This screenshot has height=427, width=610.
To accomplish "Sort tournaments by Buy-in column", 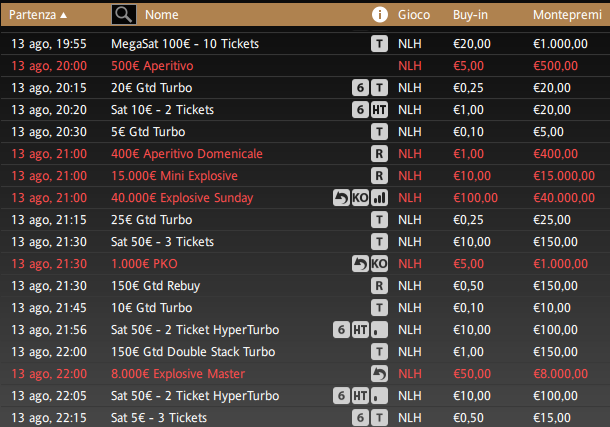I will [470, 14].
